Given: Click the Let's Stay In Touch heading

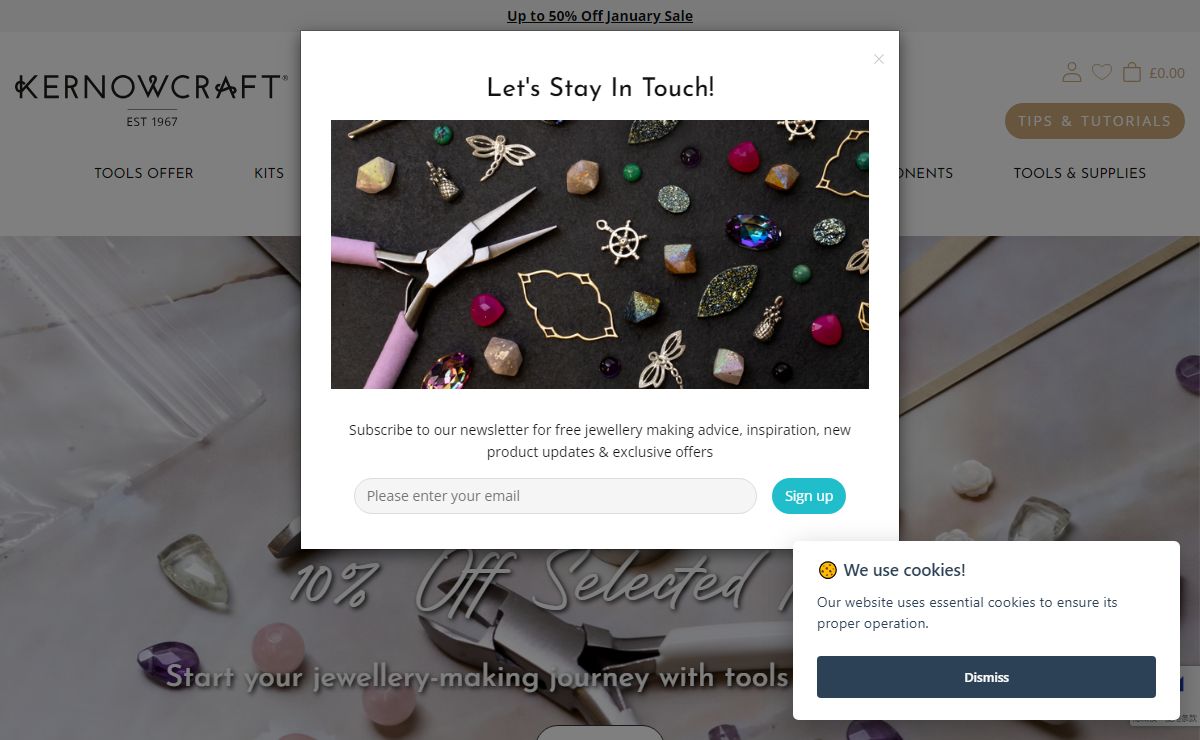Looking at the screenshot, I should tap(600, 88).
